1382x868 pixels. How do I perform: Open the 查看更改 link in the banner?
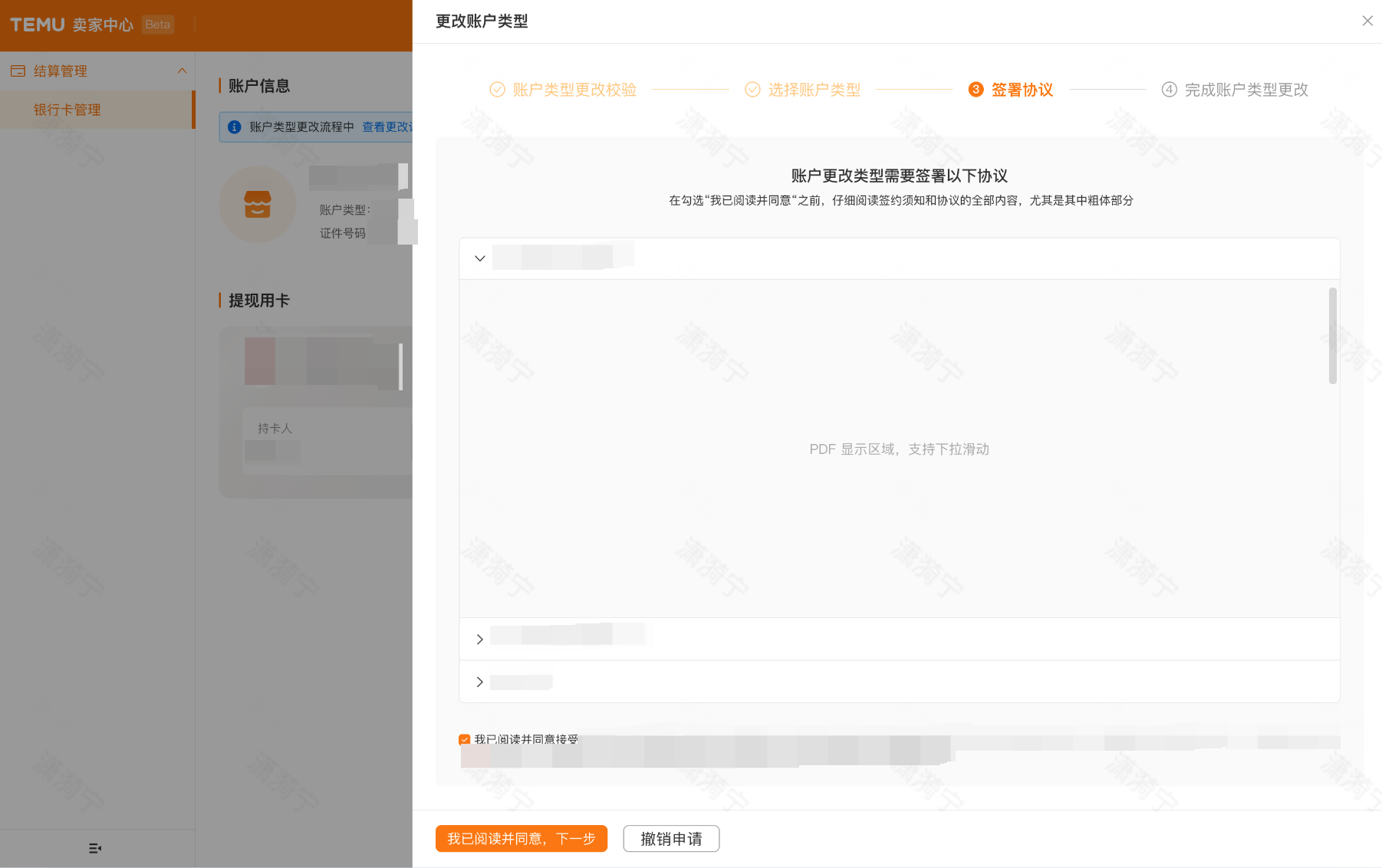[x=386, y=127]
